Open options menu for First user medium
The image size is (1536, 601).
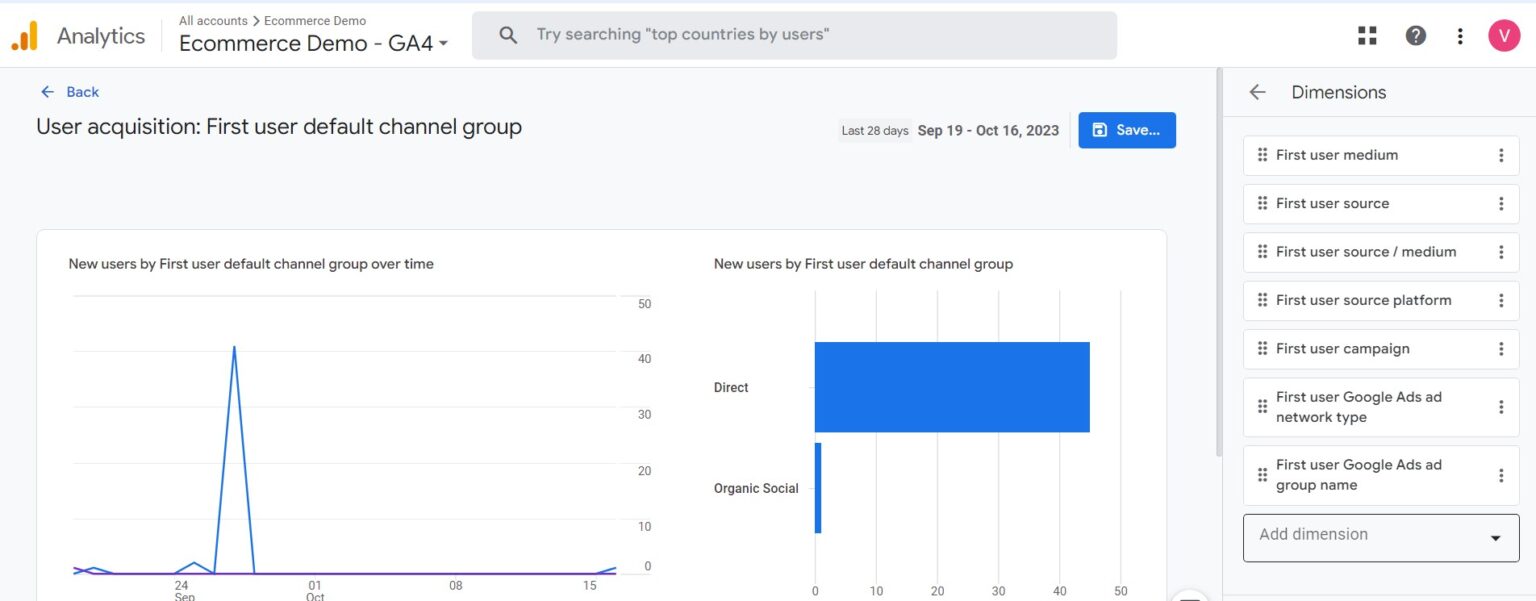(x=1500, y=156)
